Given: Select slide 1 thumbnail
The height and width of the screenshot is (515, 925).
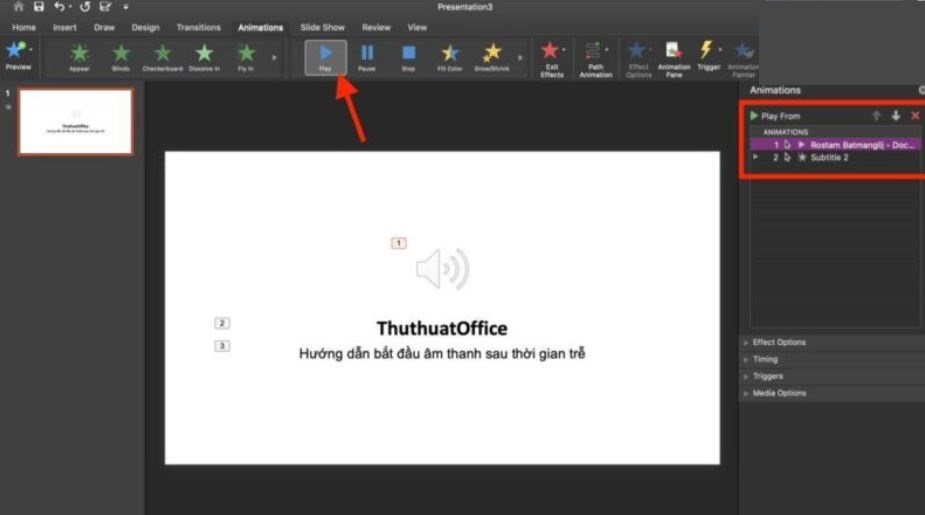Looking at the screenshot, I should pyautogui.click(x=76, y=122).
